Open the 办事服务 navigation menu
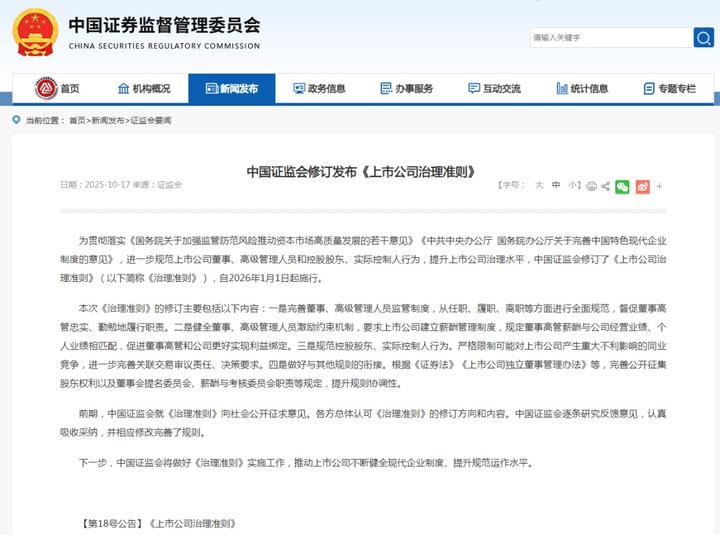The image size is (720, 535). pyautogui.click(x=406, y=89)
